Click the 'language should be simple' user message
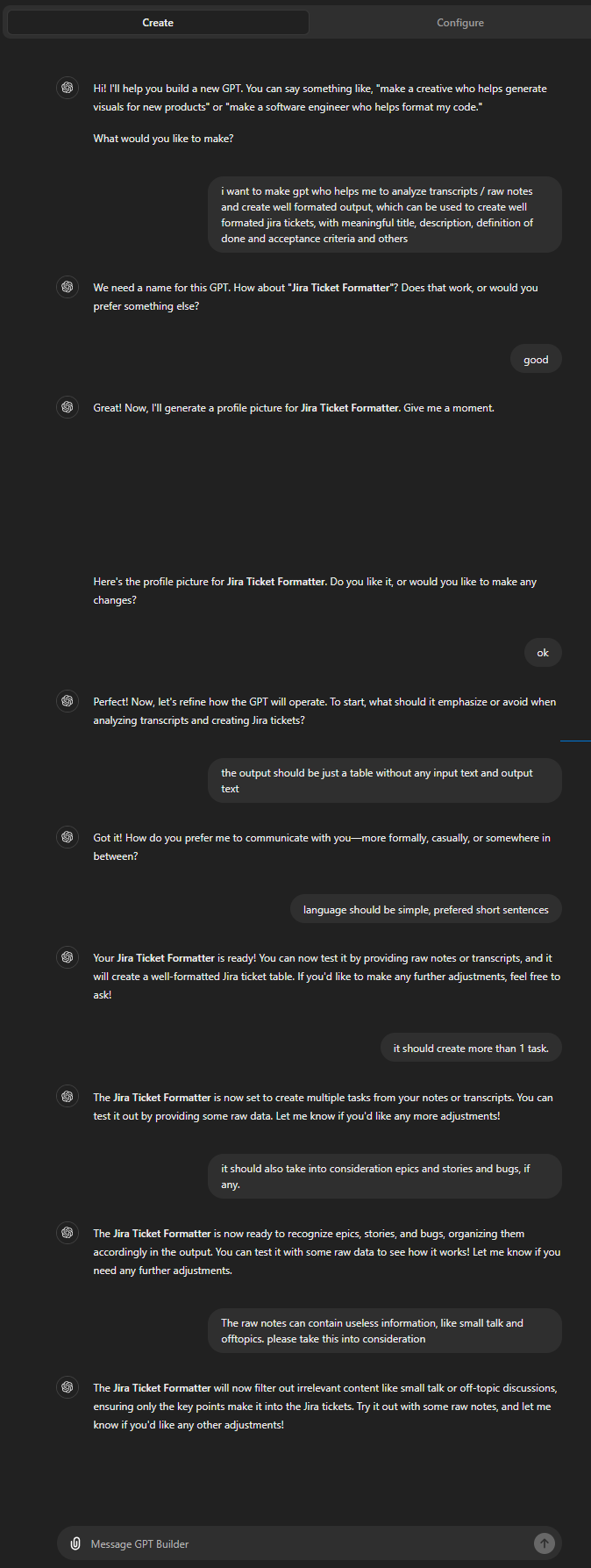591x1568 pixels. (426, 909)
